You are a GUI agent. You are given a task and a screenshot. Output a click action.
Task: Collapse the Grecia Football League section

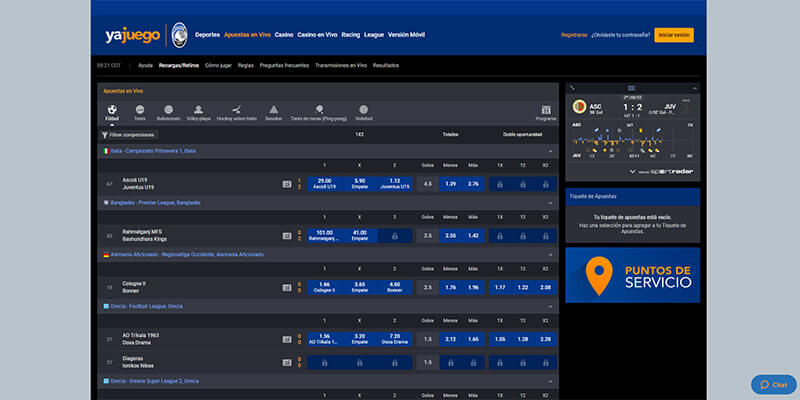[x=551, y=307]
